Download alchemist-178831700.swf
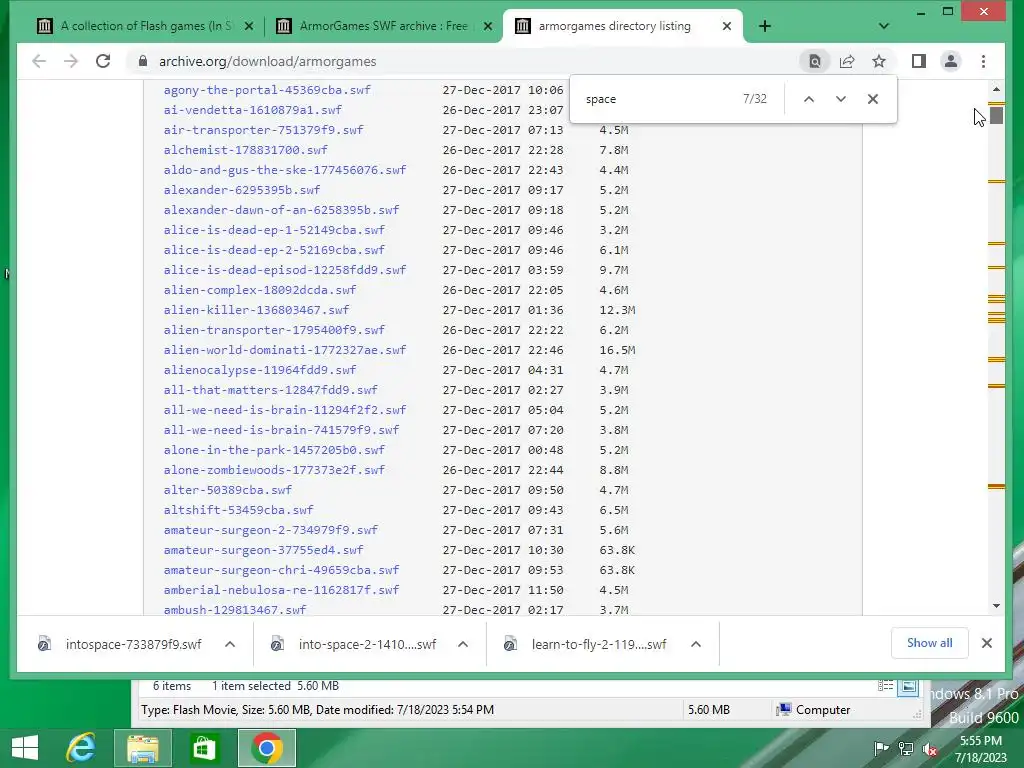 tap(246, 150)
